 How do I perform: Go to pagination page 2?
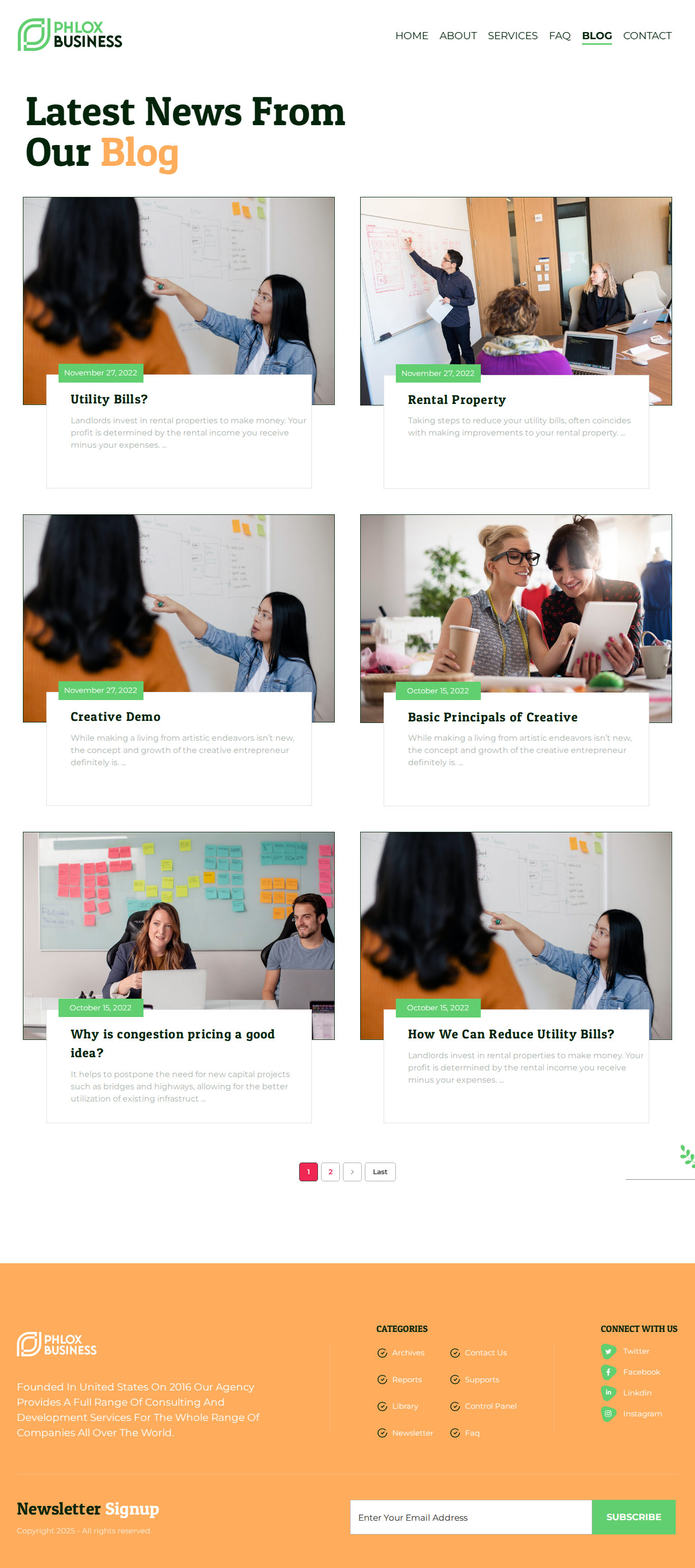pos(331,1172)
